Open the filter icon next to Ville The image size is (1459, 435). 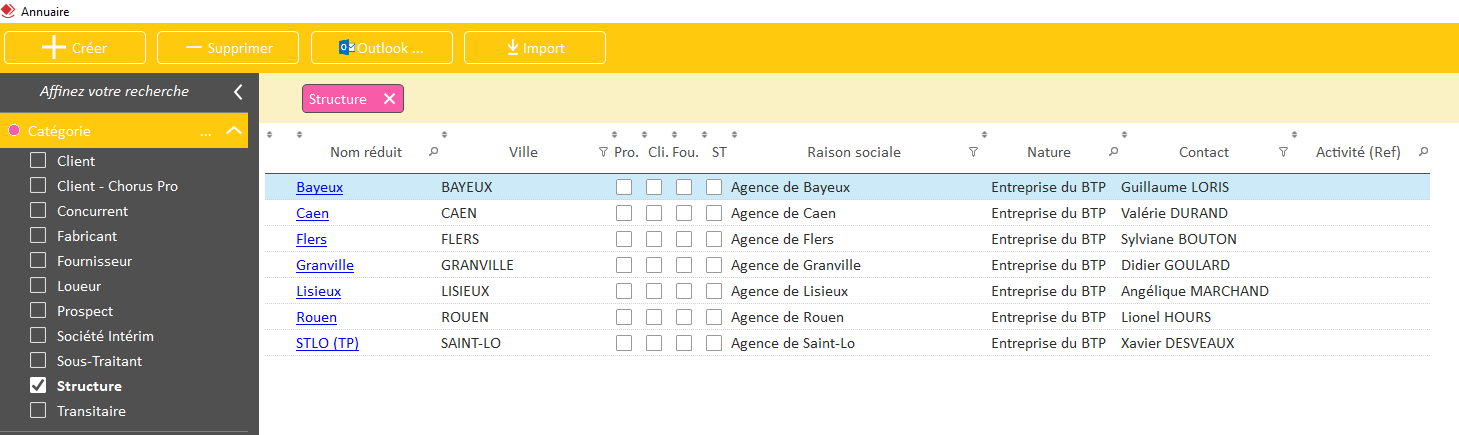coord(603,152)
